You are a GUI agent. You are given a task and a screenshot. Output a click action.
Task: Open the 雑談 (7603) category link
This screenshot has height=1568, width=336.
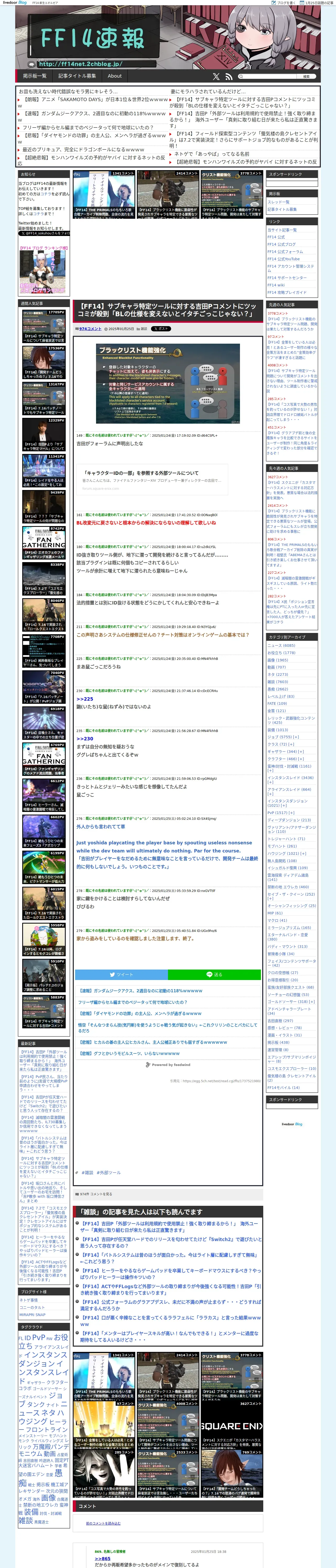coord(277,682)
